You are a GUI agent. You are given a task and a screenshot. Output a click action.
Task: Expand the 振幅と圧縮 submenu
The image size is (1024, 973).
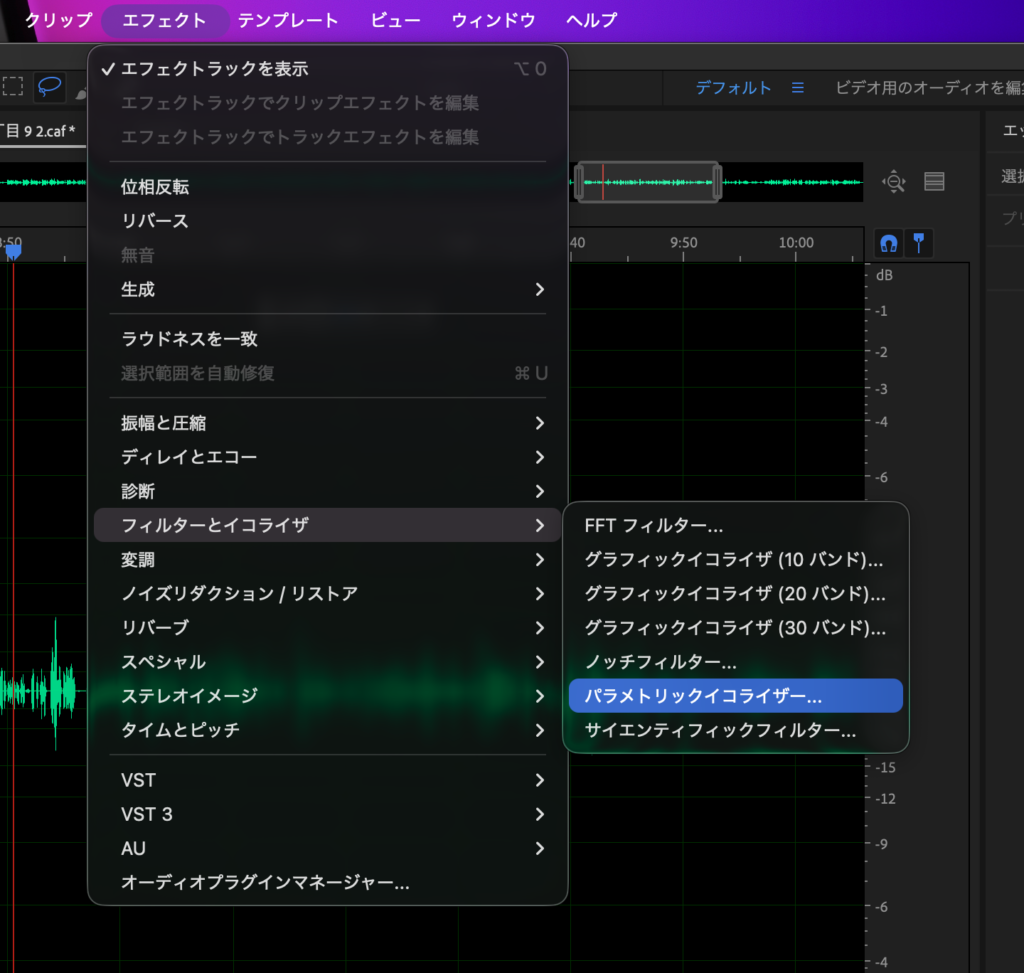[x=328, y=423]
